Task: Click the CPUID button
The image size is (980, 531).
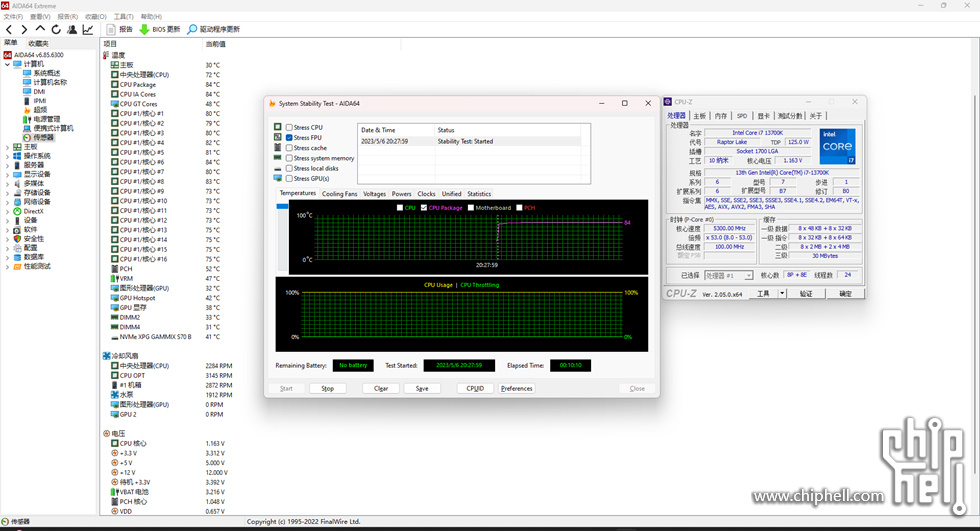Action: (475, 389)
